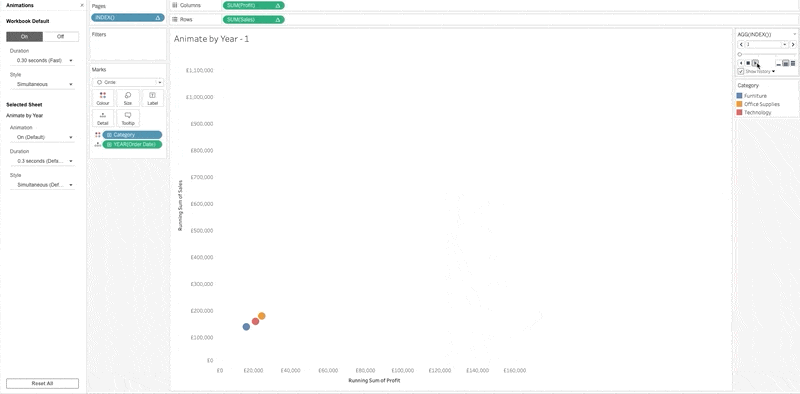Screen dimensions: 800x394
Task: Open the Tooltip marks card
Action: tap(128, 119)
